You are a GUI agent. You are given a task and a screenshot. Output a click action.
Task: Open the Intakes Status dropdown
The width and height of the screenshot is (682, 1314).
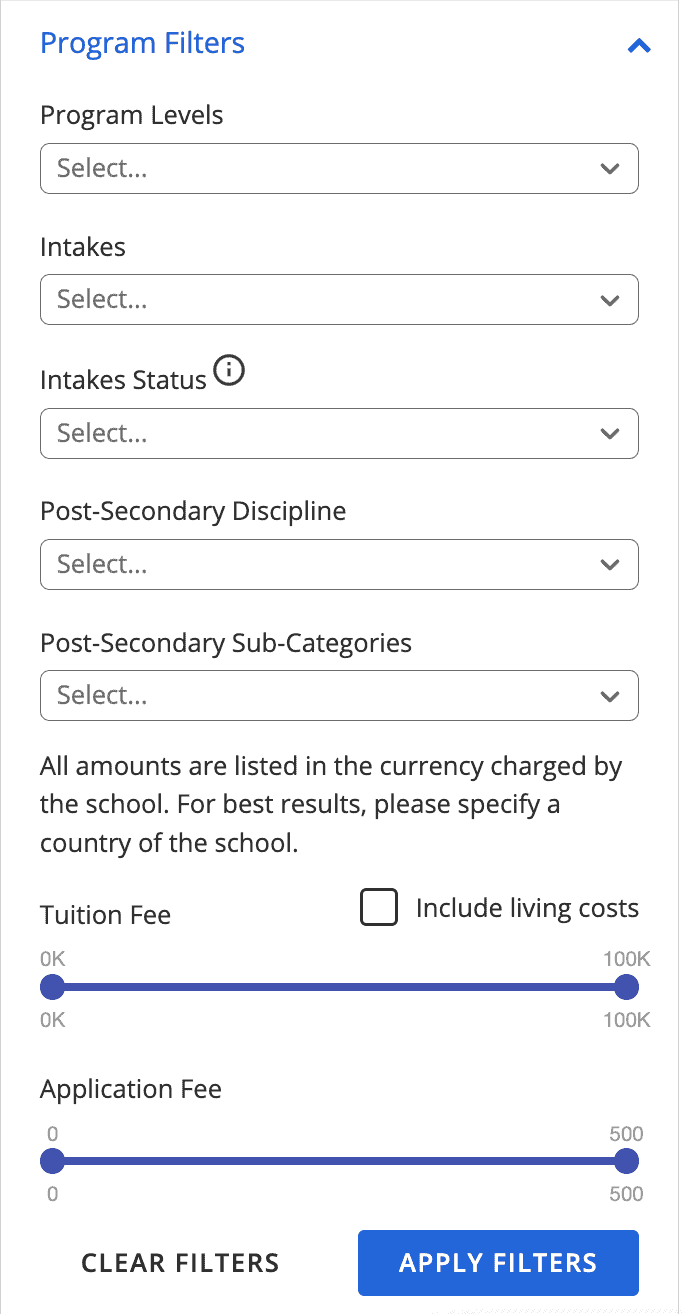[339, 433]
